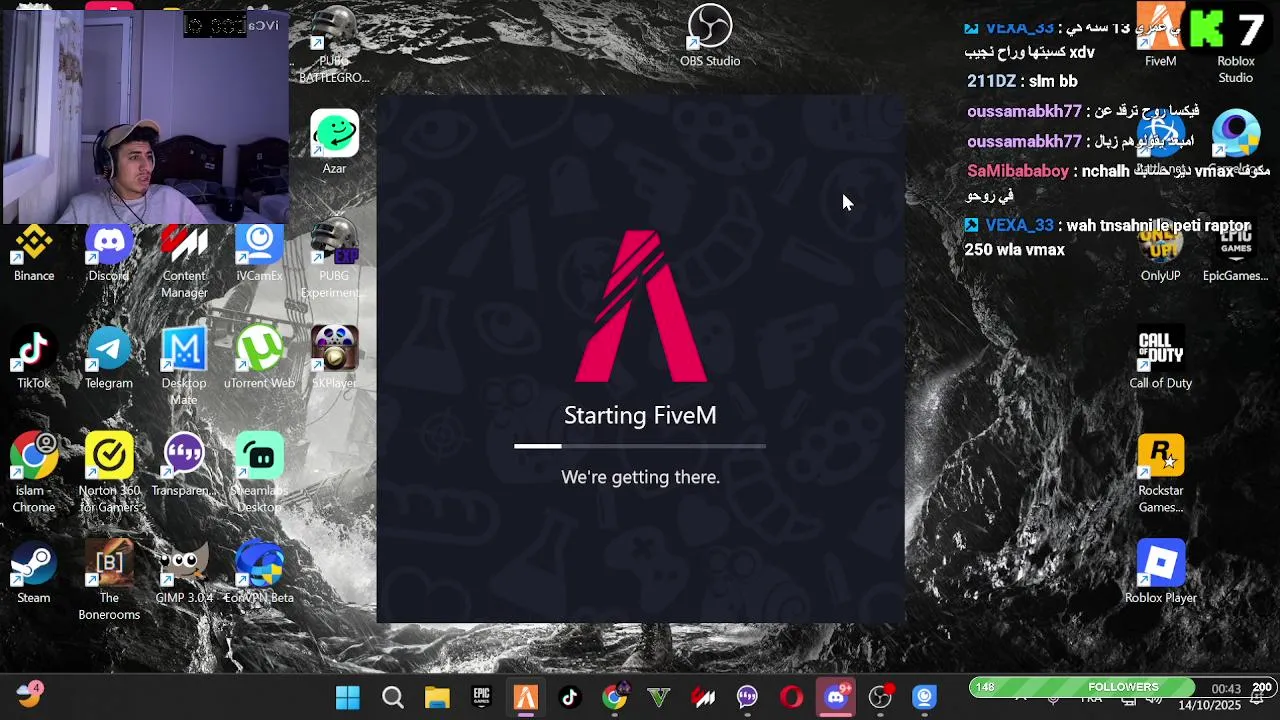Select the active FiveM taskbar icon
The width and height of the screenshot is (1280, 720).
526,697
